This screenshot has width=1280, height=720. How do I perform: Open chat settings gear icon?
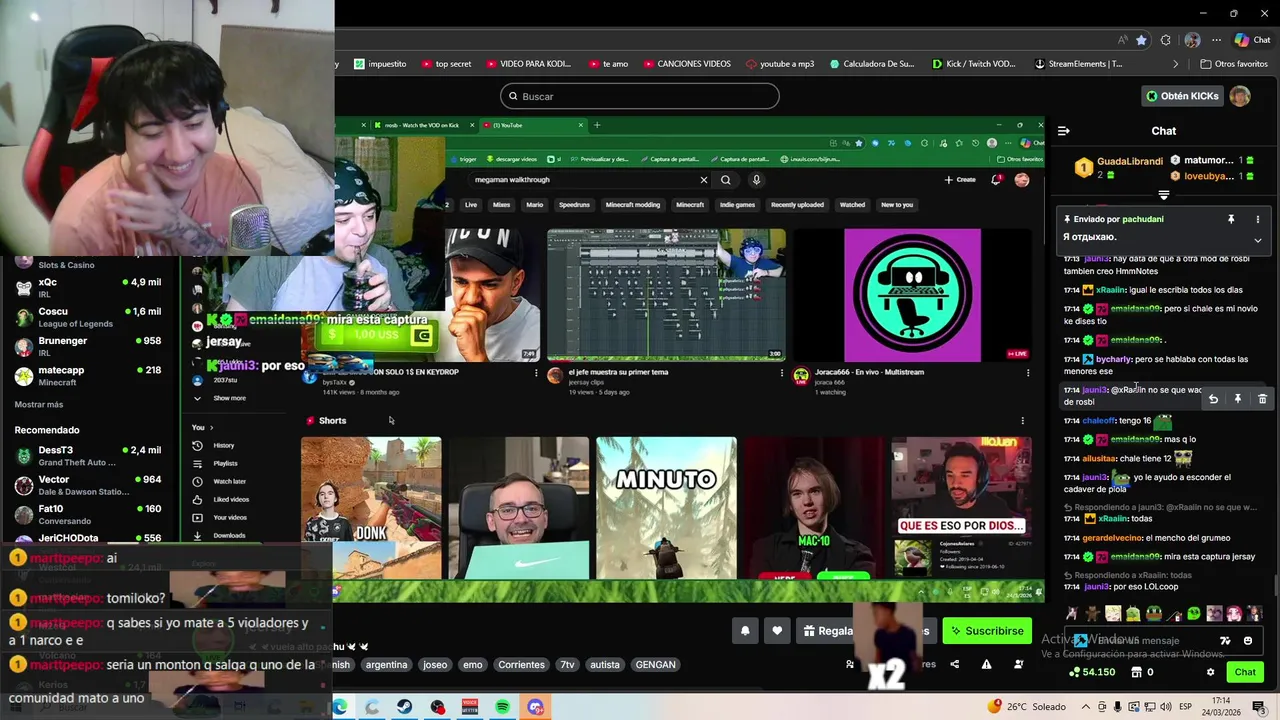click(x=1210, y=672)
